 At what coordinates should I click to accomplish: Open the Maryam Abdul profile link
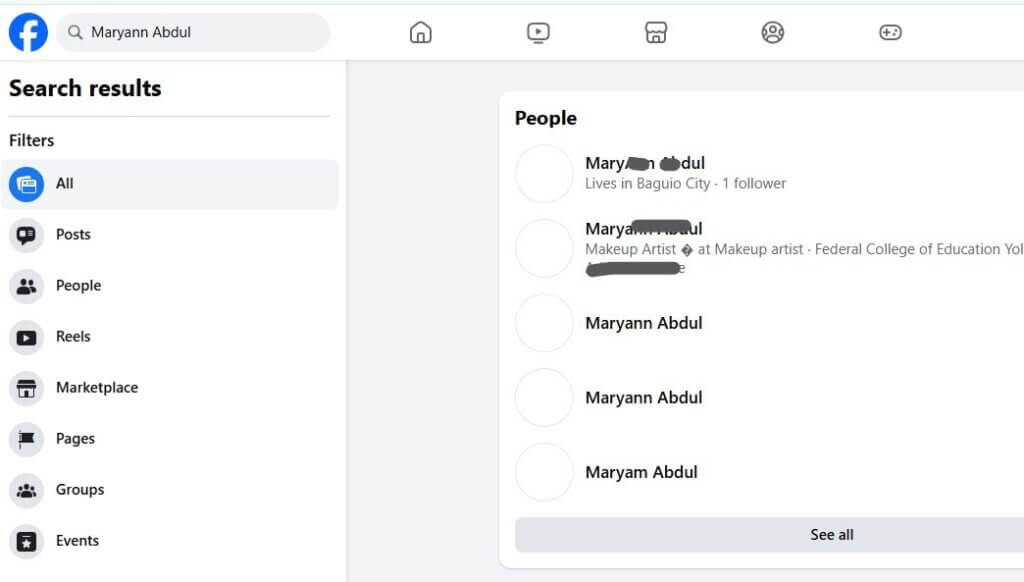pyautogui.click(x=641, y=472)
